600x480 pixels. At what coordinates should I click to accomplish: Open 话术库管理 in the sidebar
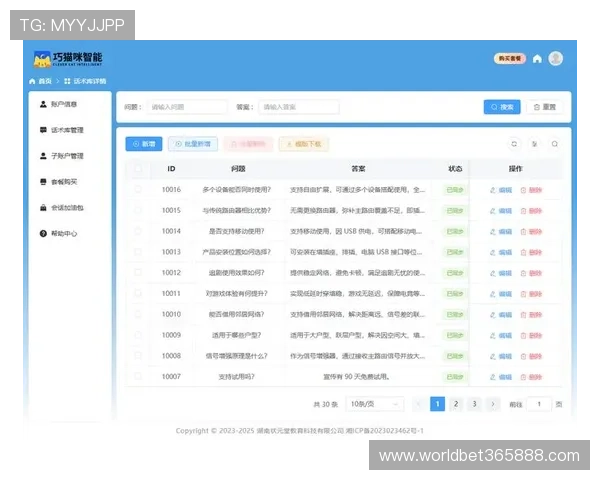pyautogui.click(x=62, y=130)
